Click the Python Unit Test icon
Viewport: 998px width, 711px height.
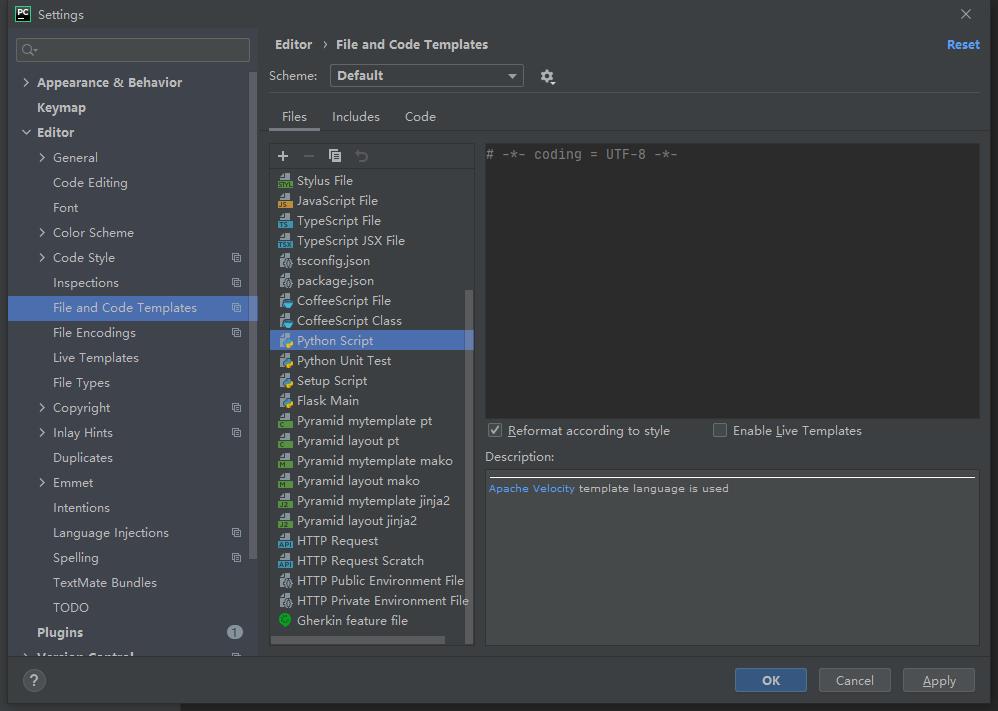[x=285, y=361]
